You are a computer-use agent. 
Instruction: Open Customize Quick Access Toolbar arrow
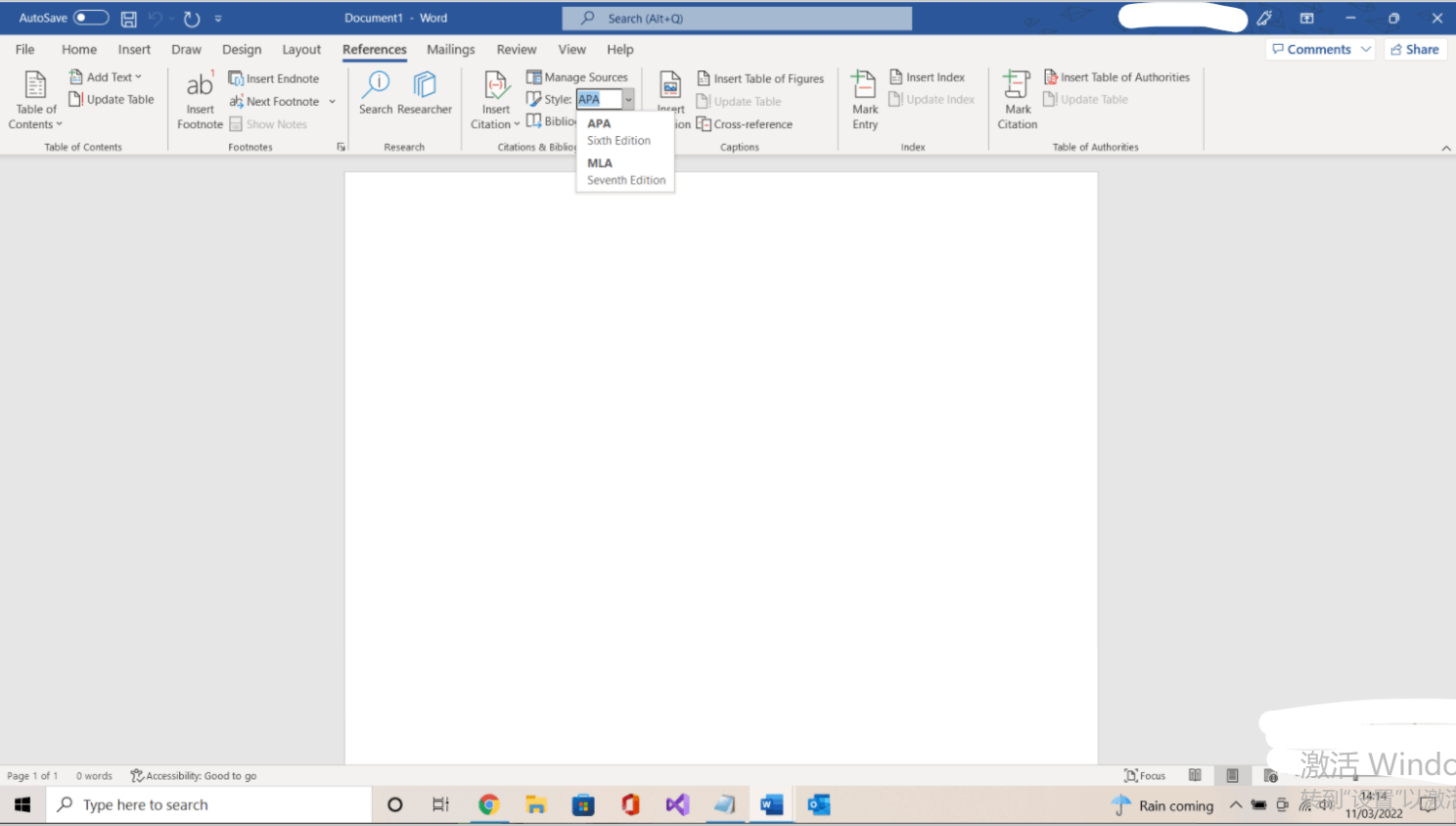point(218,19)
